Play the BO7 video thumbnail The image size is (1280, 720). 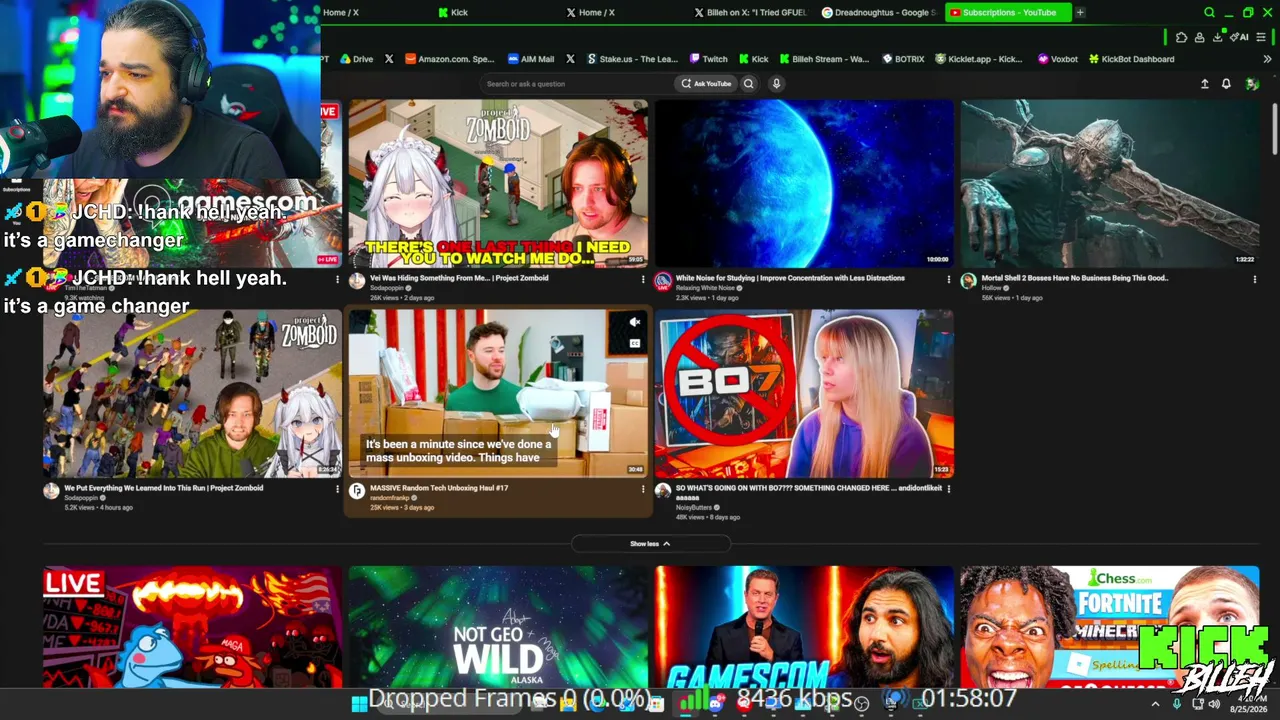coord(804,394)
